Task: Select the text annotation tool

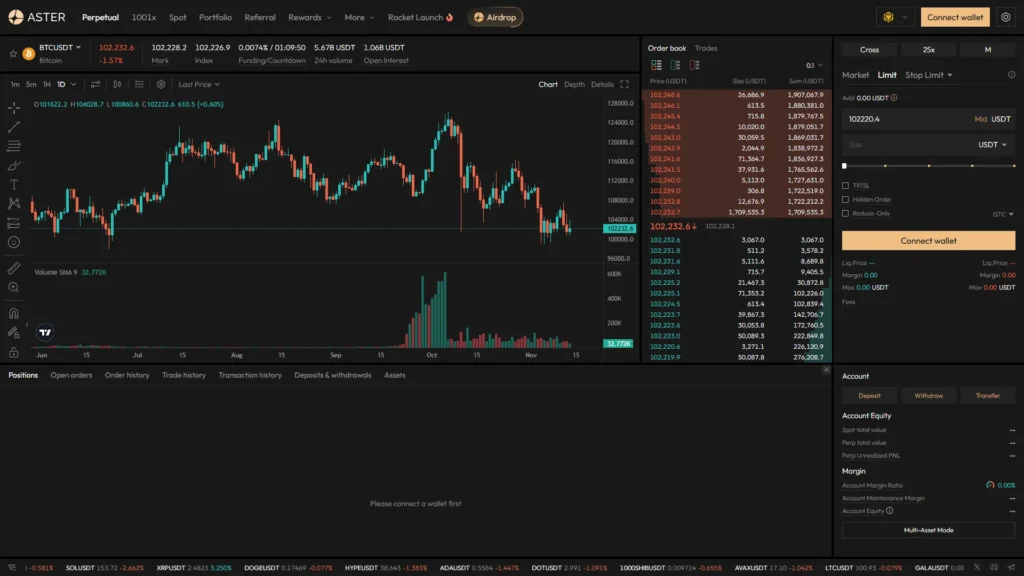Action: (x=14, y=184)
